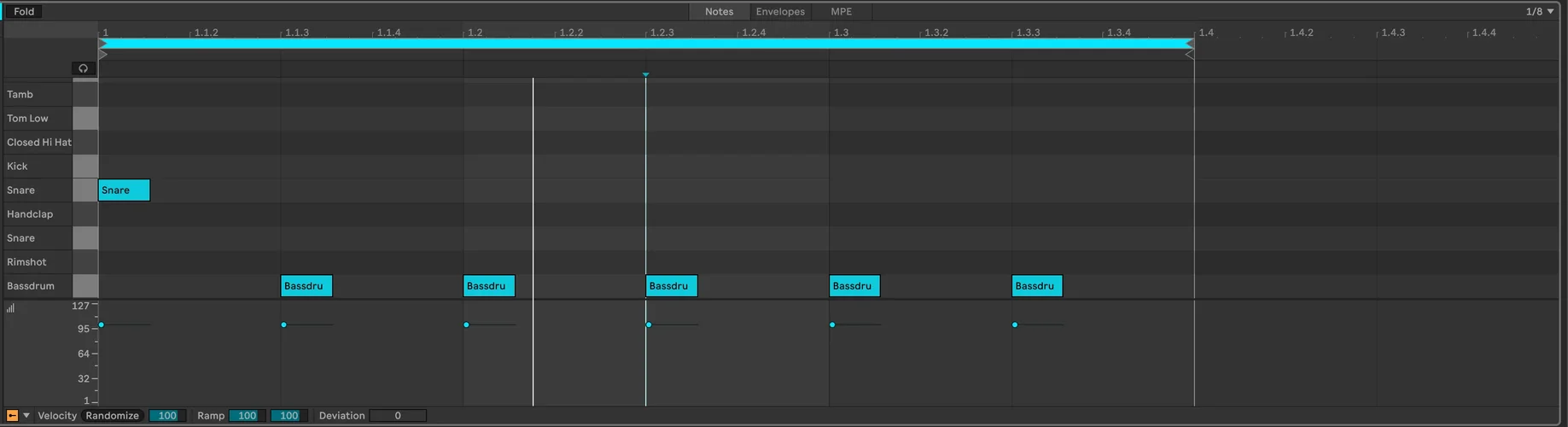Image resolution: width=1568 pixels, height=427 pixels.
Task: Click the clip start marker below loop brace
Action: click(x=102, y=55)
